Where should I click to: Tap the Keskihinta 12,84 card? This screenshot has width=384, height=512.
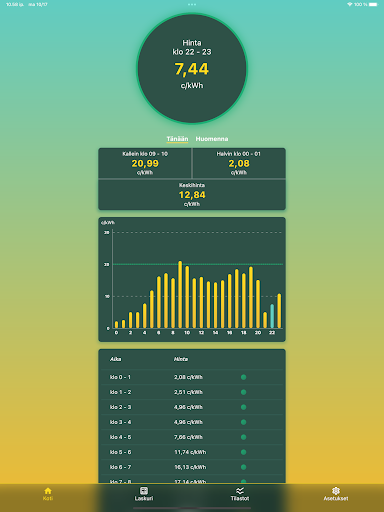pyautogui.click(x=192, y=195)
